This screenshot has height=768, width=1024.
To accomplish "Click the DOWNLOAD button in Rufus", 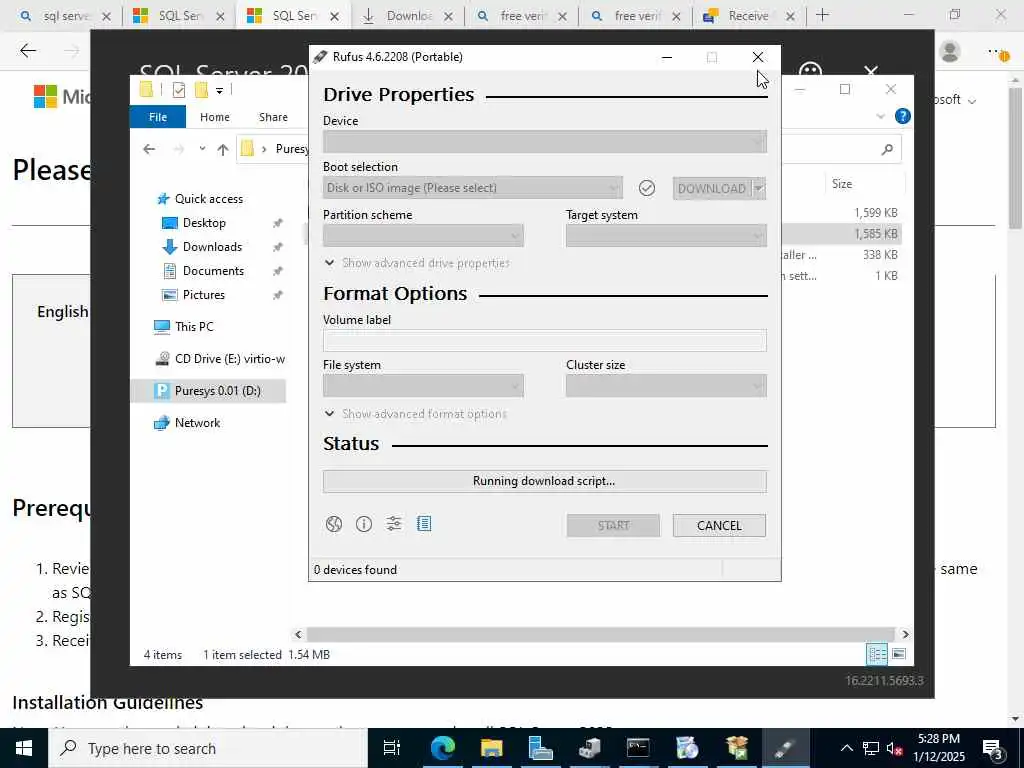I will tap(712, 188).
